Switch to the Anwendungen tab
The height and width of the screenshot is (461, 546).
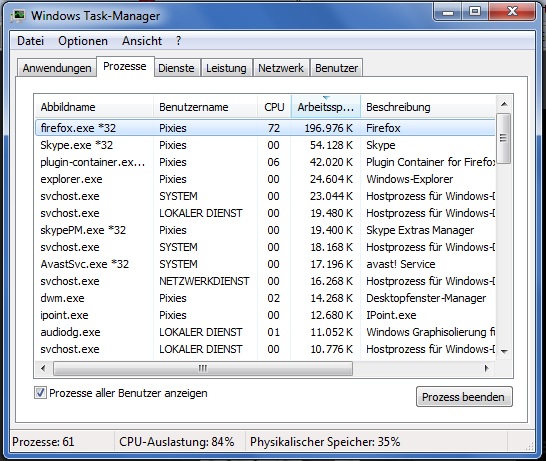pyautogui.click(x=57, y=68)
